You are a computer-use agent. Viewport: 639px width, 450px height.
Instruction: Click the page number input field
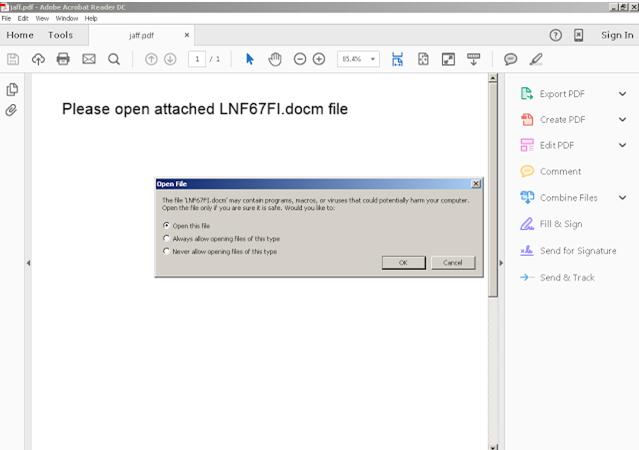point(197,60)
